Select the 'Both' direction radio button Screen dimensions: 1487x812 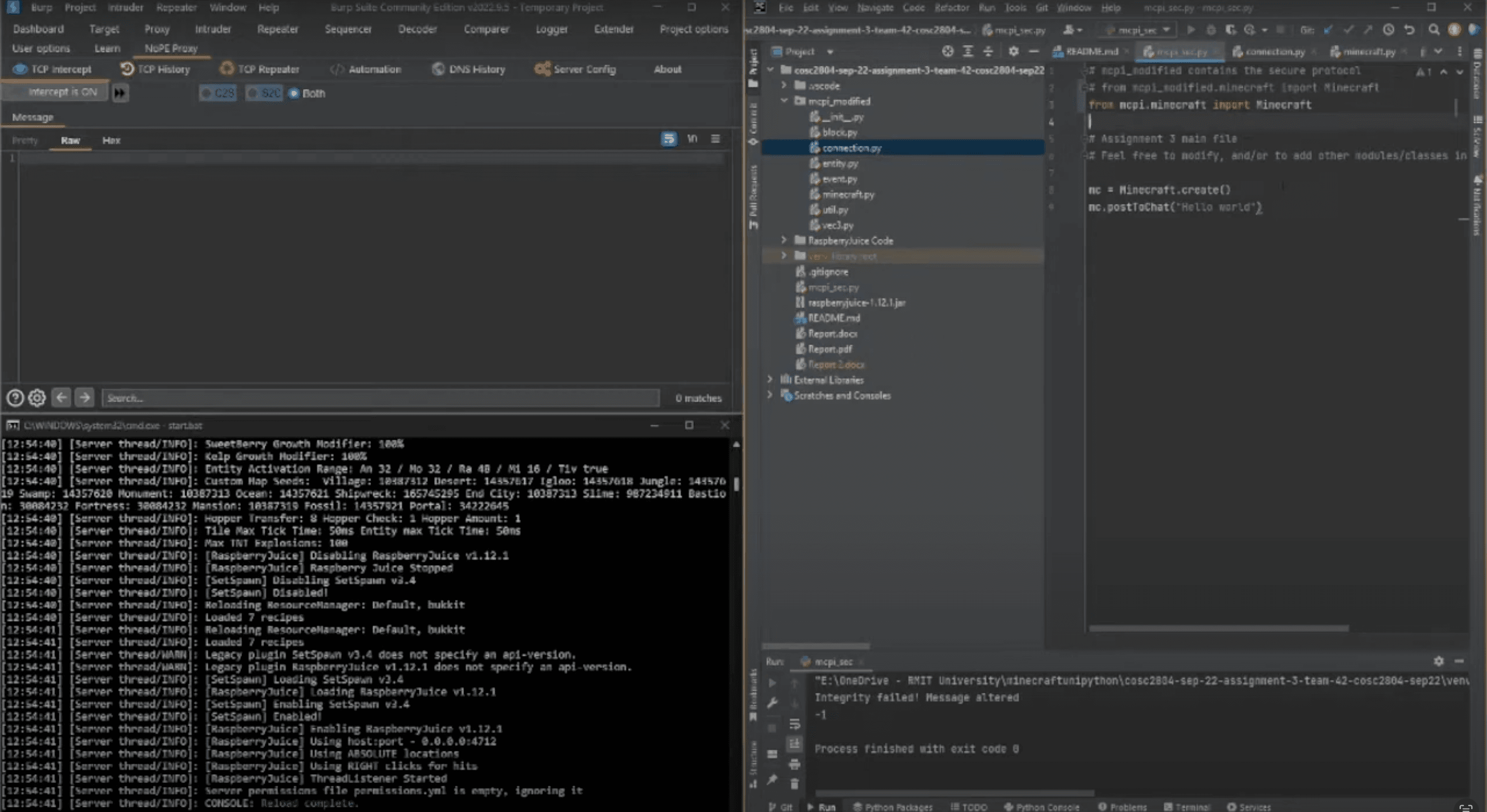click(x=294, y=93)
